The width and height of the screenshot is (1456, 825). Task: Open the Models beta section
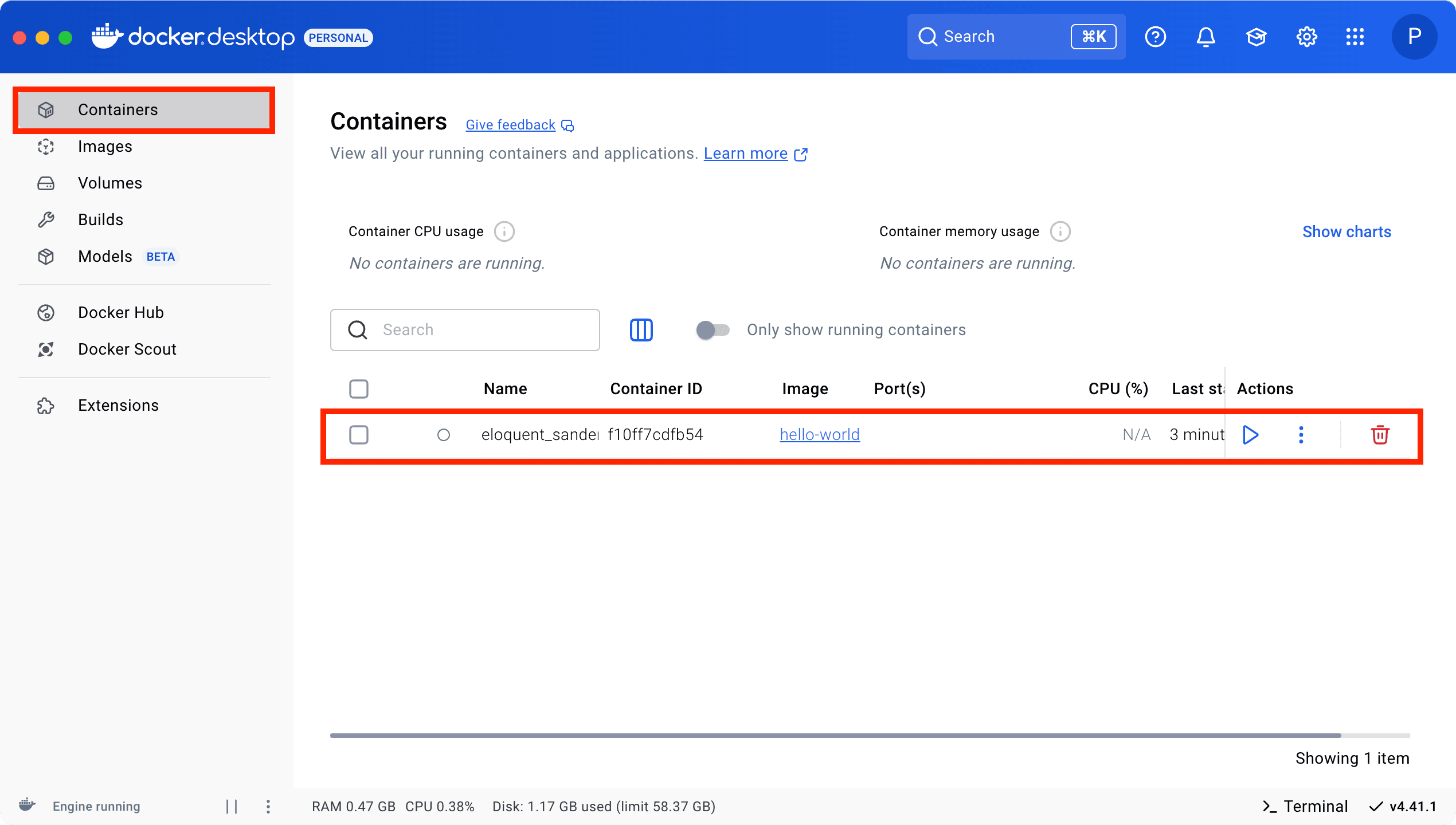click(144, 257)
